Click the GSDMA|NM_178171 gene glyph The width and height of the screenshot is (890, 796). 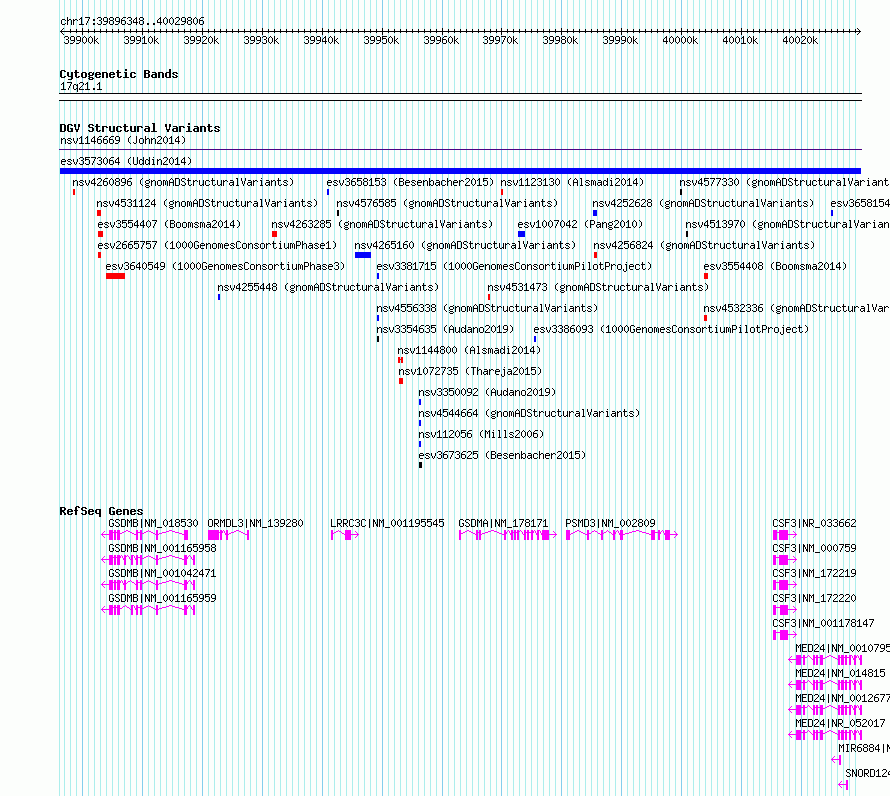pos(507,535)
